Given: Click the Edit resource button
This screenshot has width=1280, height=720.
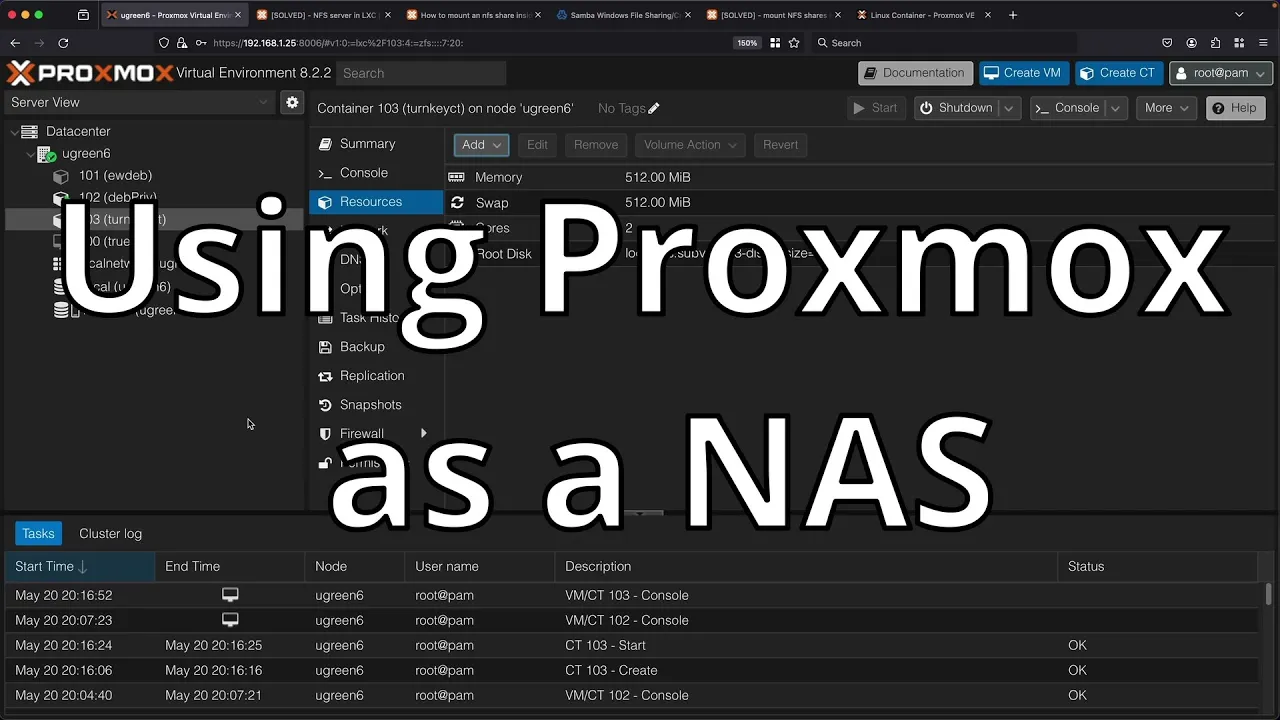Looking at the screenshot, I should (537, 145).
